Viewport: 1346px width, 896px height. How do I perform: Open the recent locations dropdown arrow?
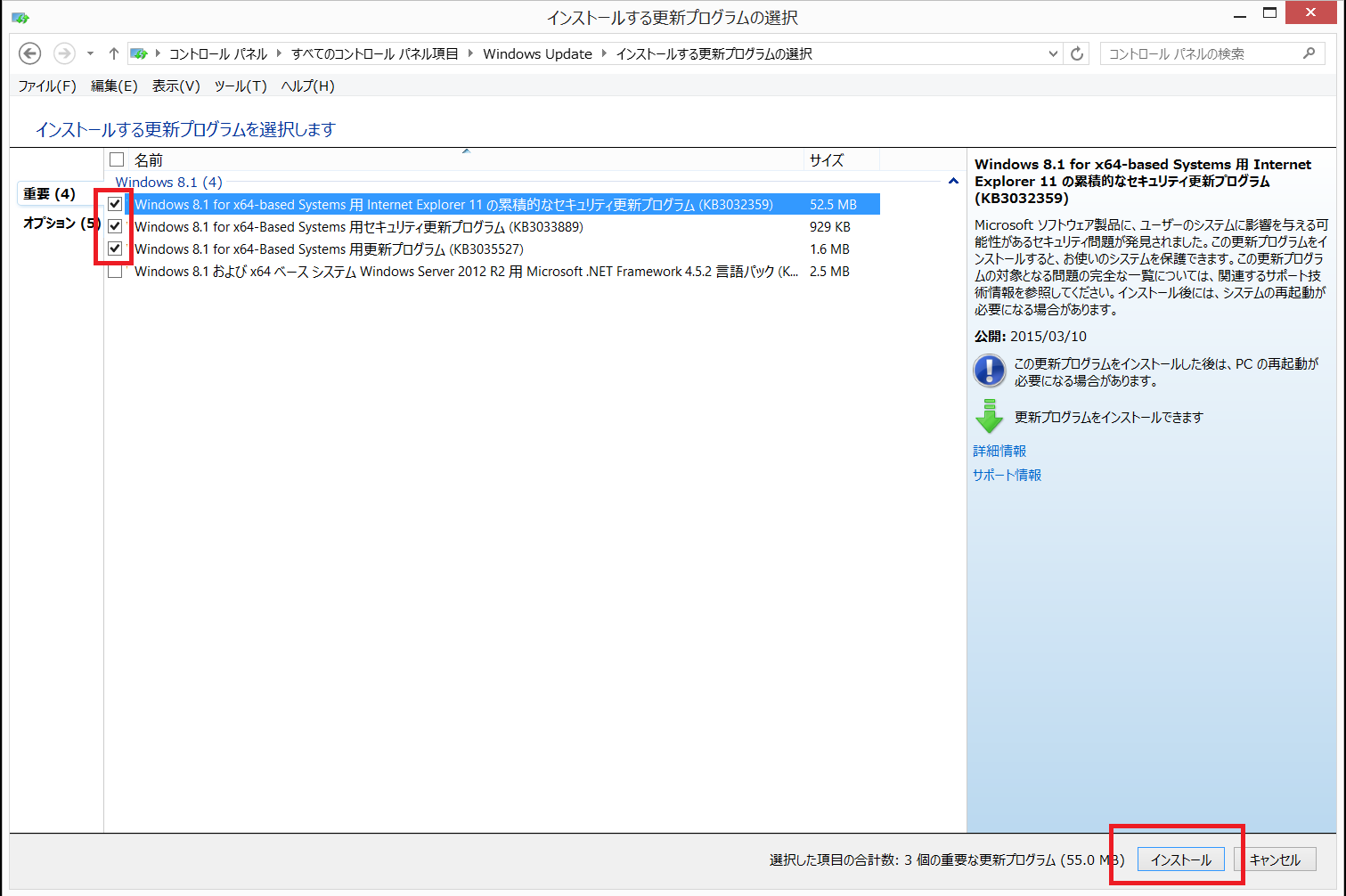[x=90, y=53]
